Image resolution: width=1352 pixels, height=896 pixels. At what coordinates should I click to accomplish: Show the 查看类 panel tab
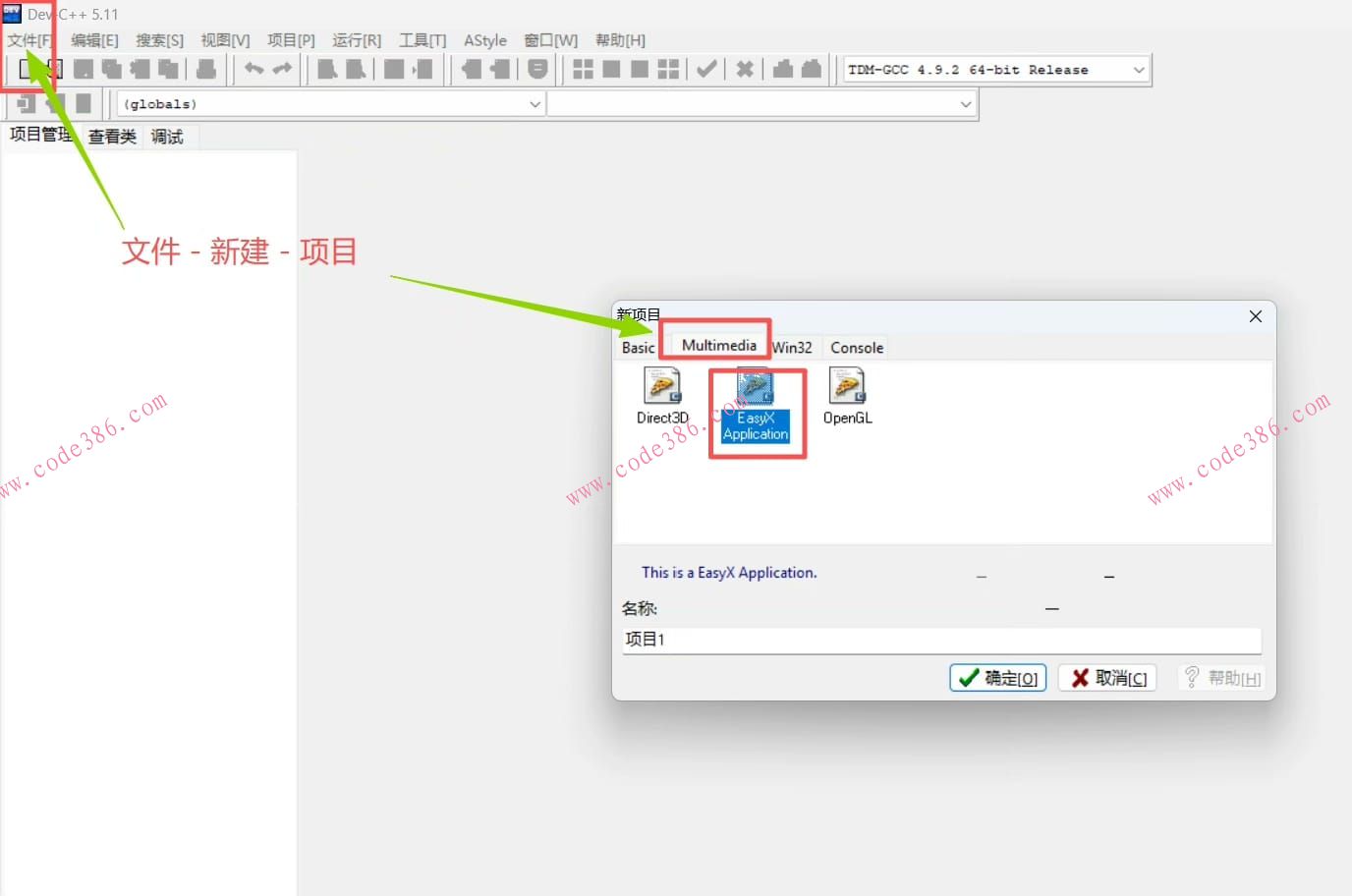click(112, 137)
